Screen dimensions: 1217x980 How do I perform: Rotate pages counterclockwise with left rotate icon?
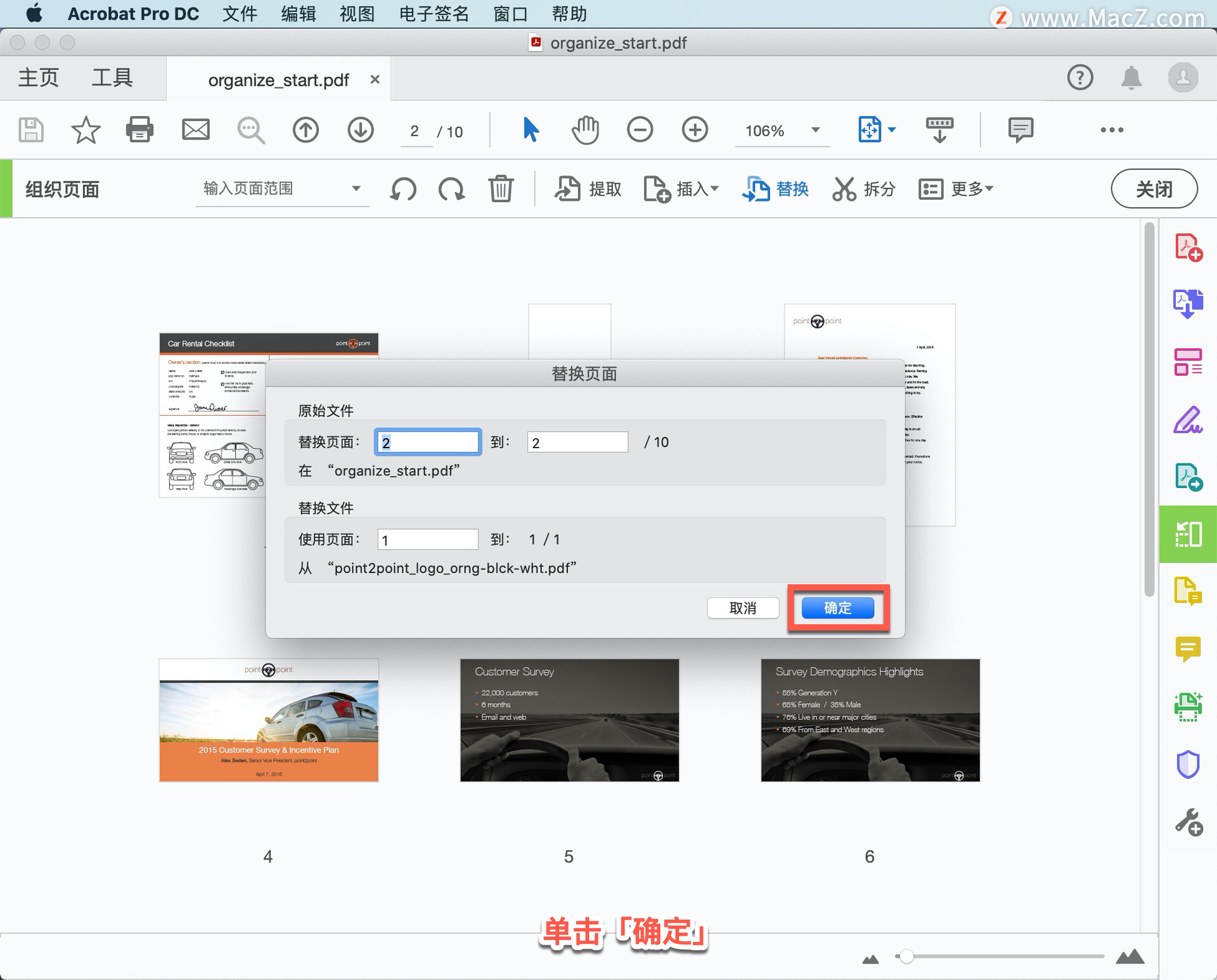click(403, 189)
